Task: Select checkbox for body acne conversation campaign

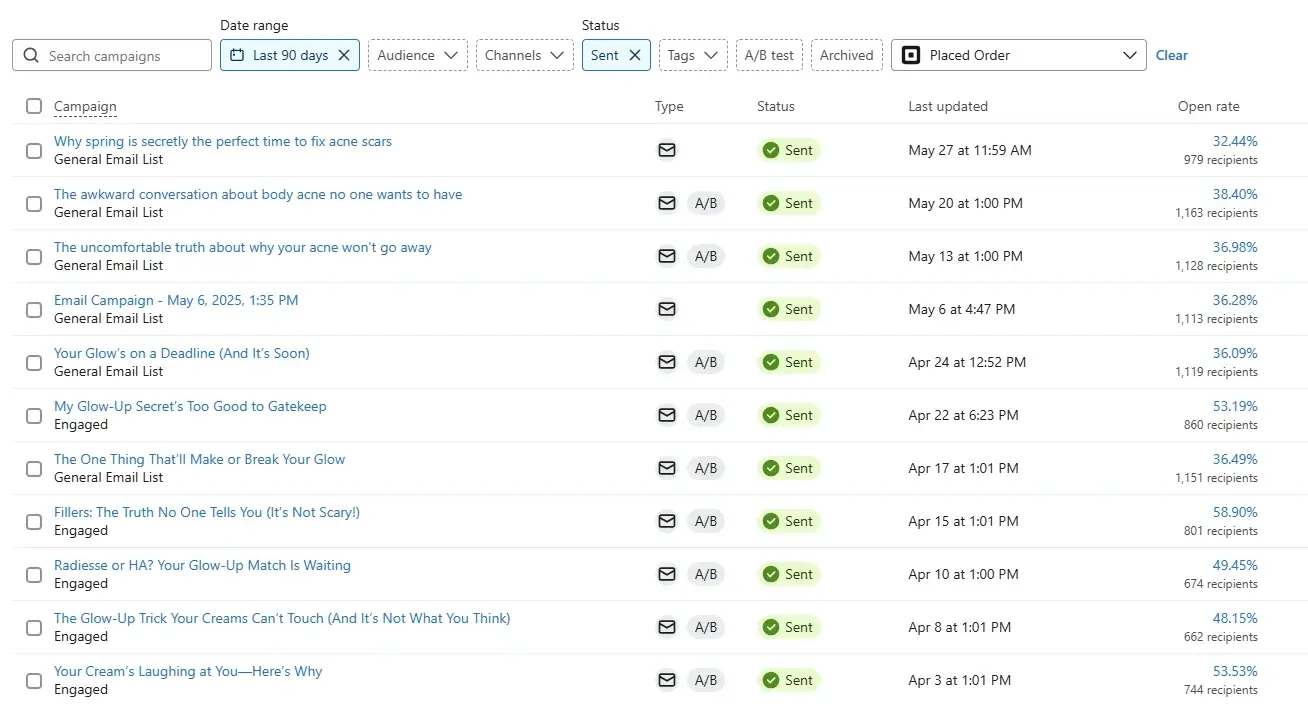Action: [34, 203]
